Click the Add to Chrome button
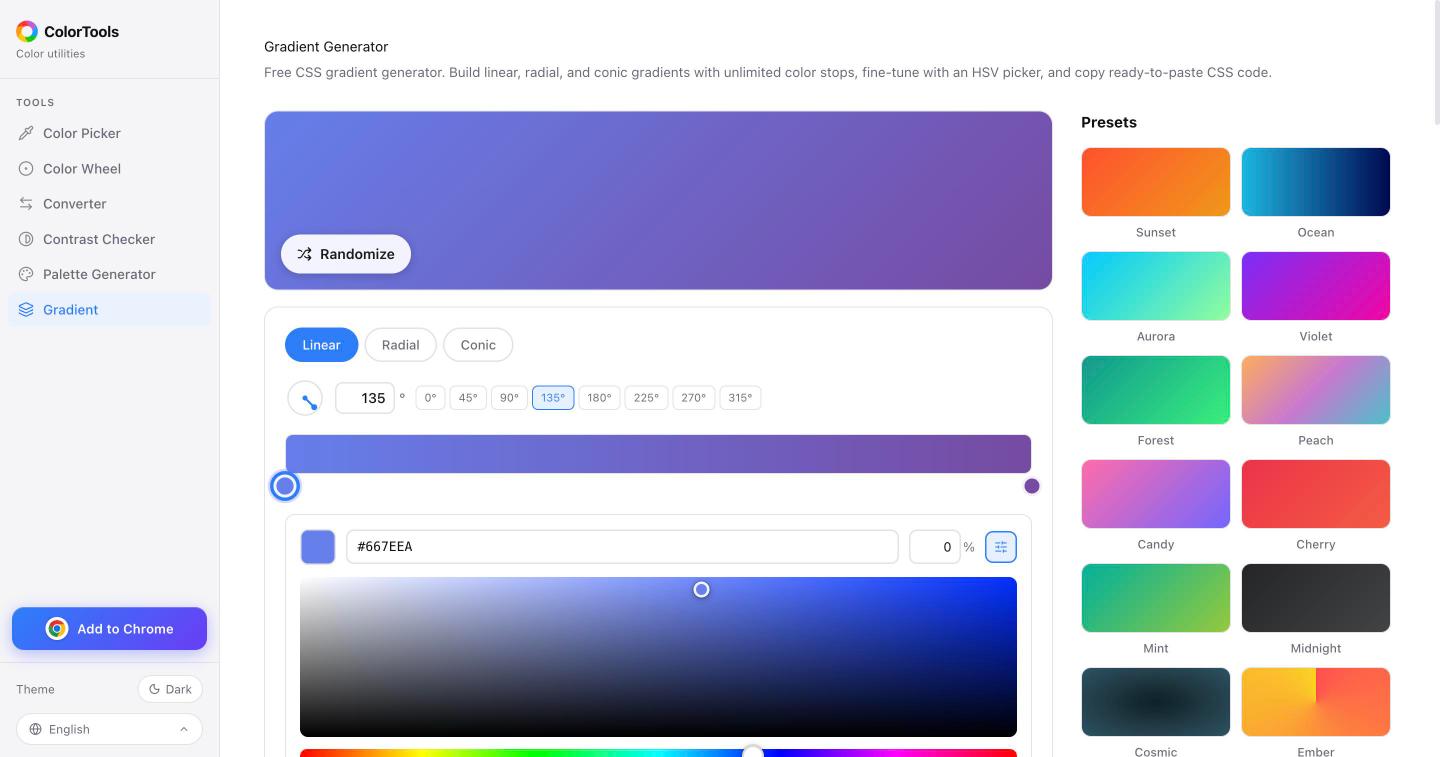1440x757 pixels. click(x=109, y=629)
